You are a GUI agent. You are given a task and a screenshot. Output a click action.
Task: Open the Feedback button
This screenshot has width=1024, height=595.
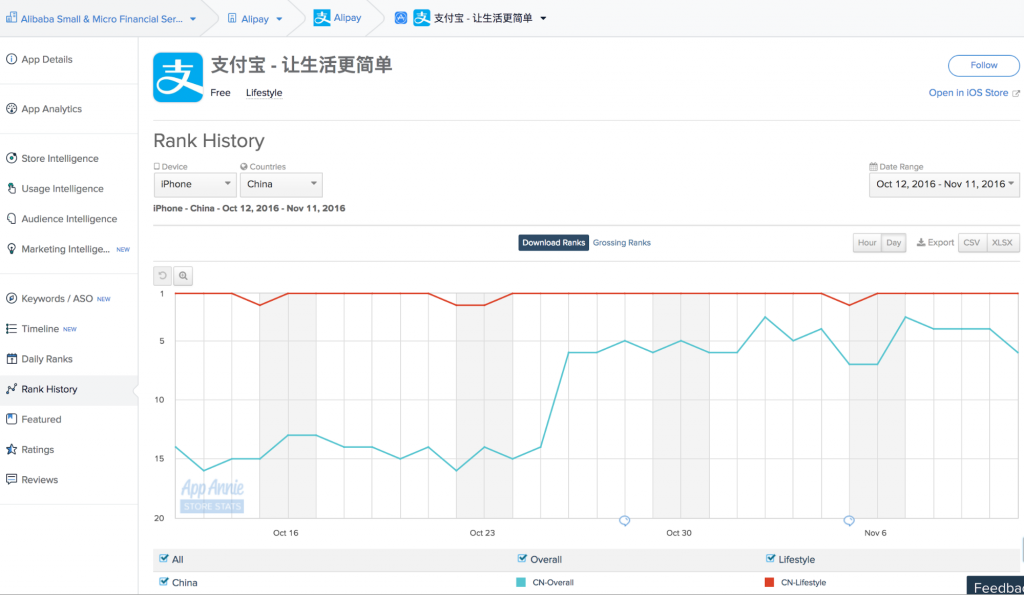pos(995,587)
